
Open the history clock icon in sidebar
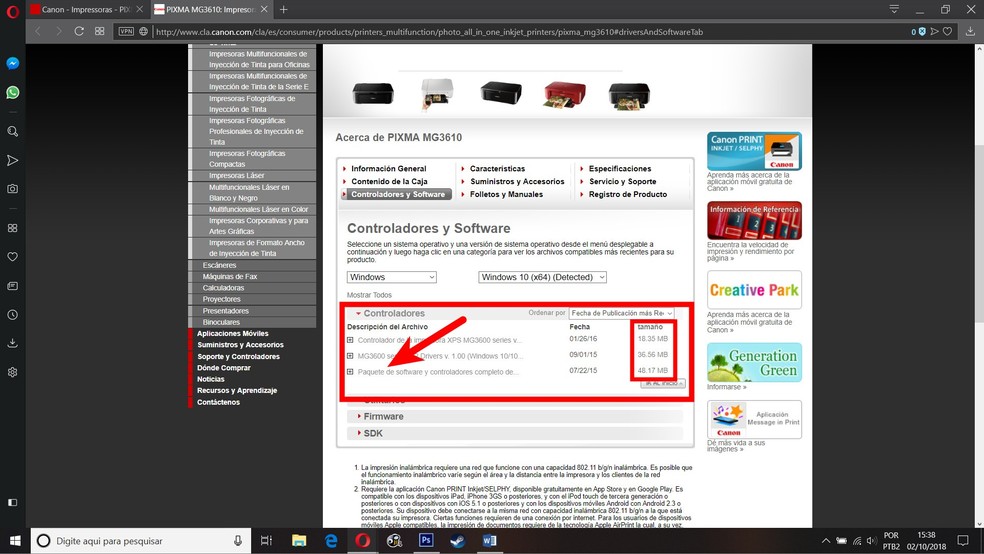13,314
